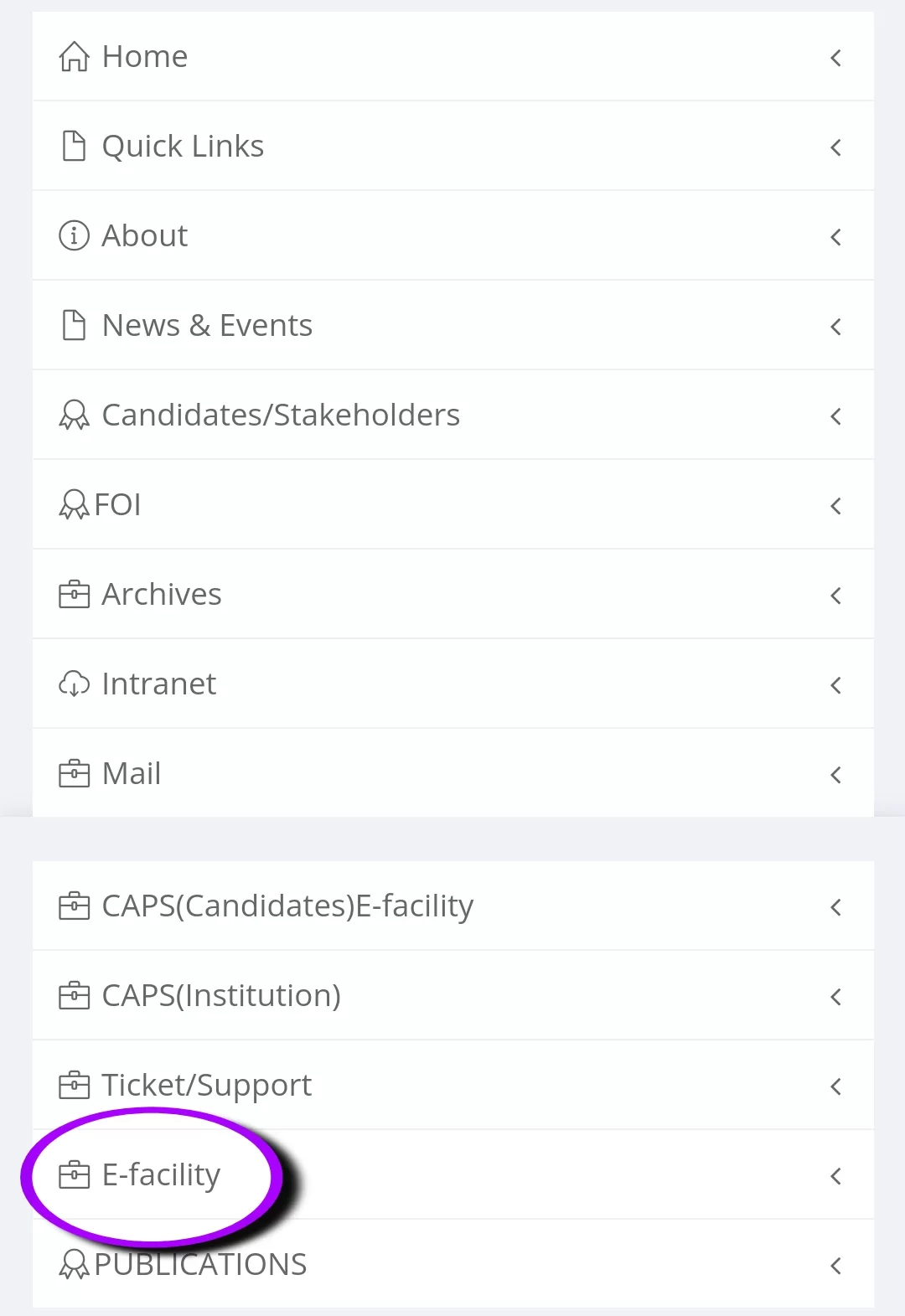Viewport: 905px width, 1316px height.
Task: Click the briefcase icon beside Archives
Action: [74, 595]
